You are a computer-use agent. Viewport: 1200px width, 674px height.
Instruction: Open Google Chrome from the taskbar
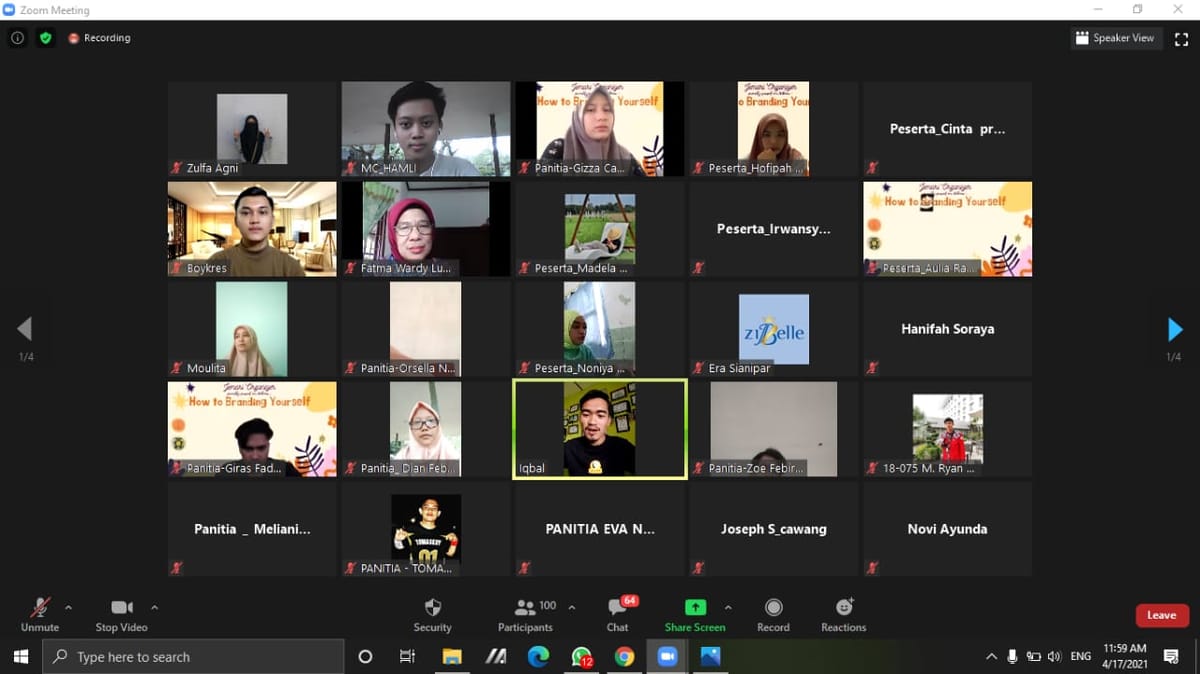pyautogui.click(x=624, y=657)
